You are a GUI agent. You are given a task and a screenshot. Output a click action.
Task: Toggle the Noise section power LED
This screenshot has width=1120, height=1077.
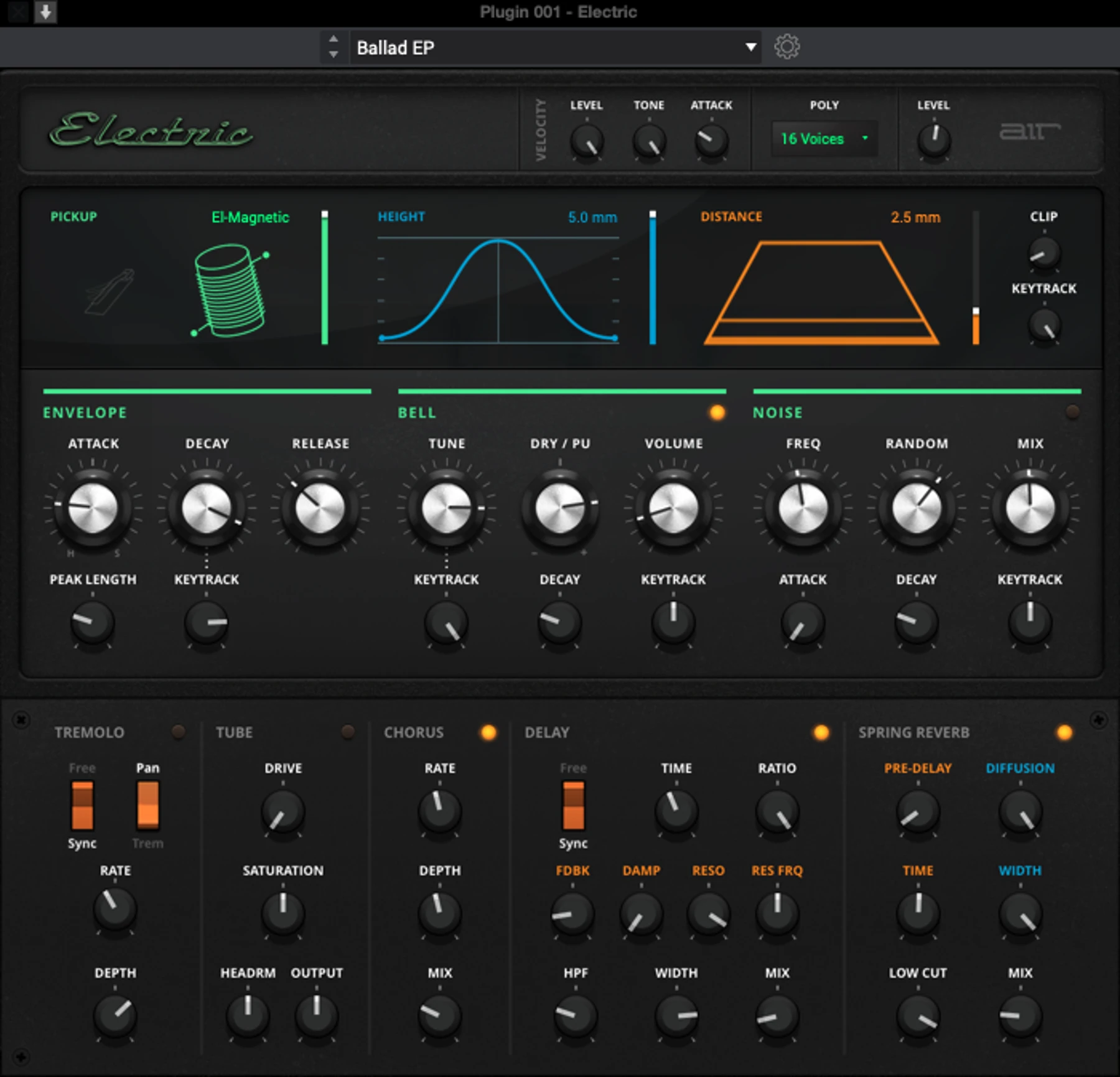pyautogui.click(x=1073, y=411)
